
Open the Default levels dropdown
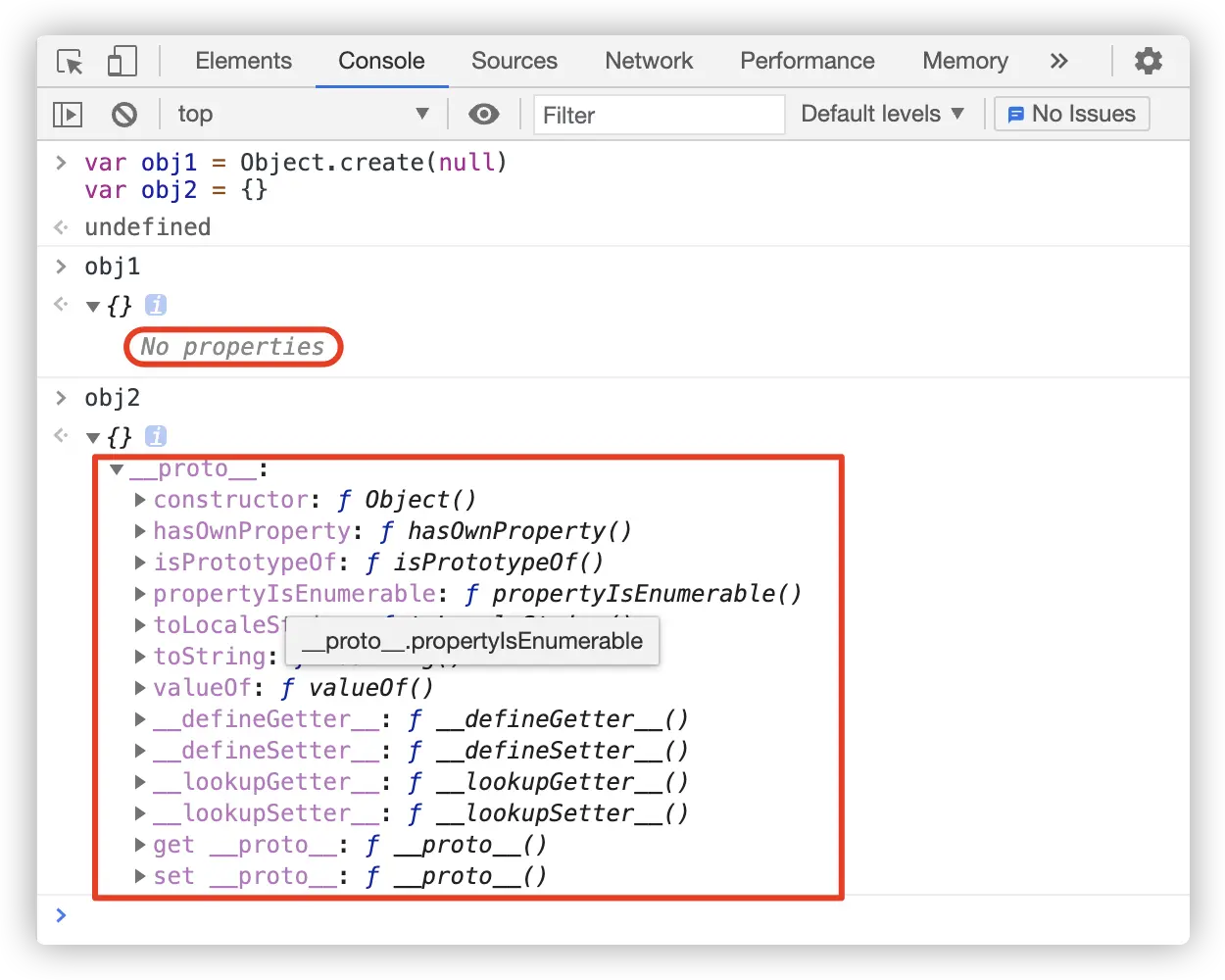click(x=882, y=115)
